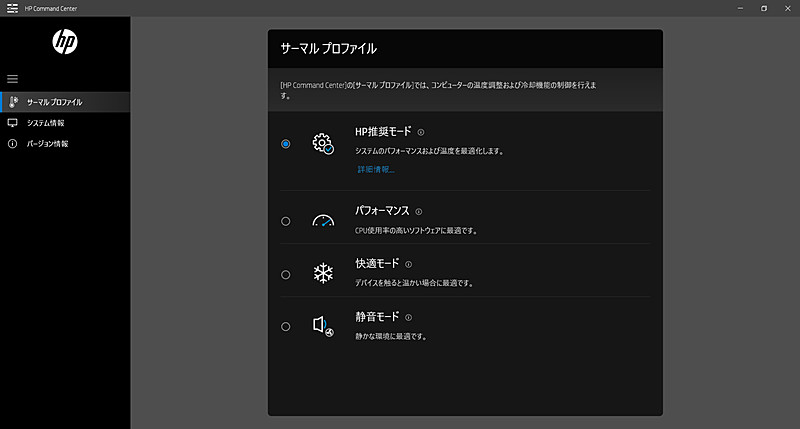This screenshot has width=800, height=429.
Task: Click the thermometer icon for サーマル プロファイル
Action: pyautogui.click(x=14, y=102)
